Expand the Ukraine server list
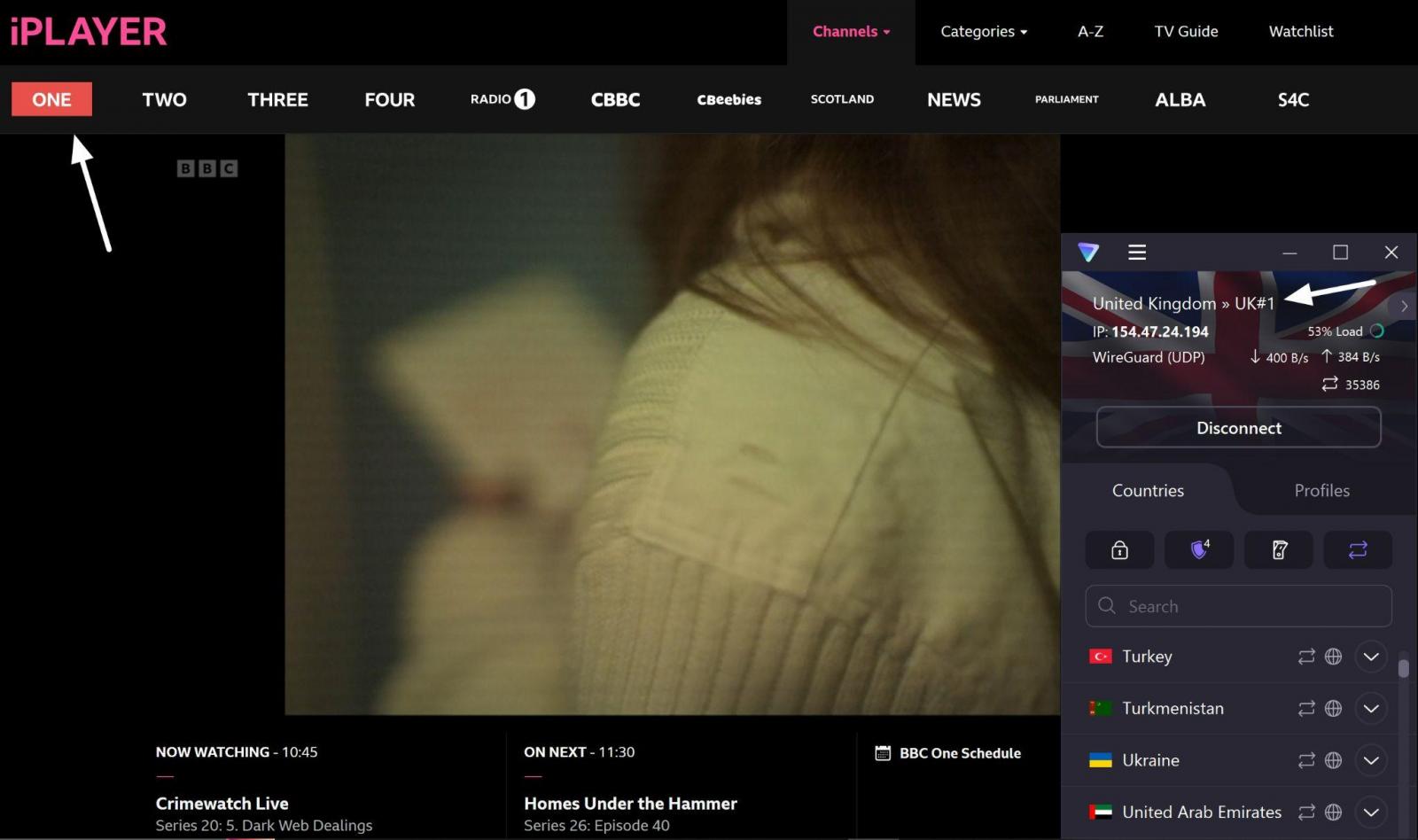1418x840 pixels. (x=1371, y=760)
